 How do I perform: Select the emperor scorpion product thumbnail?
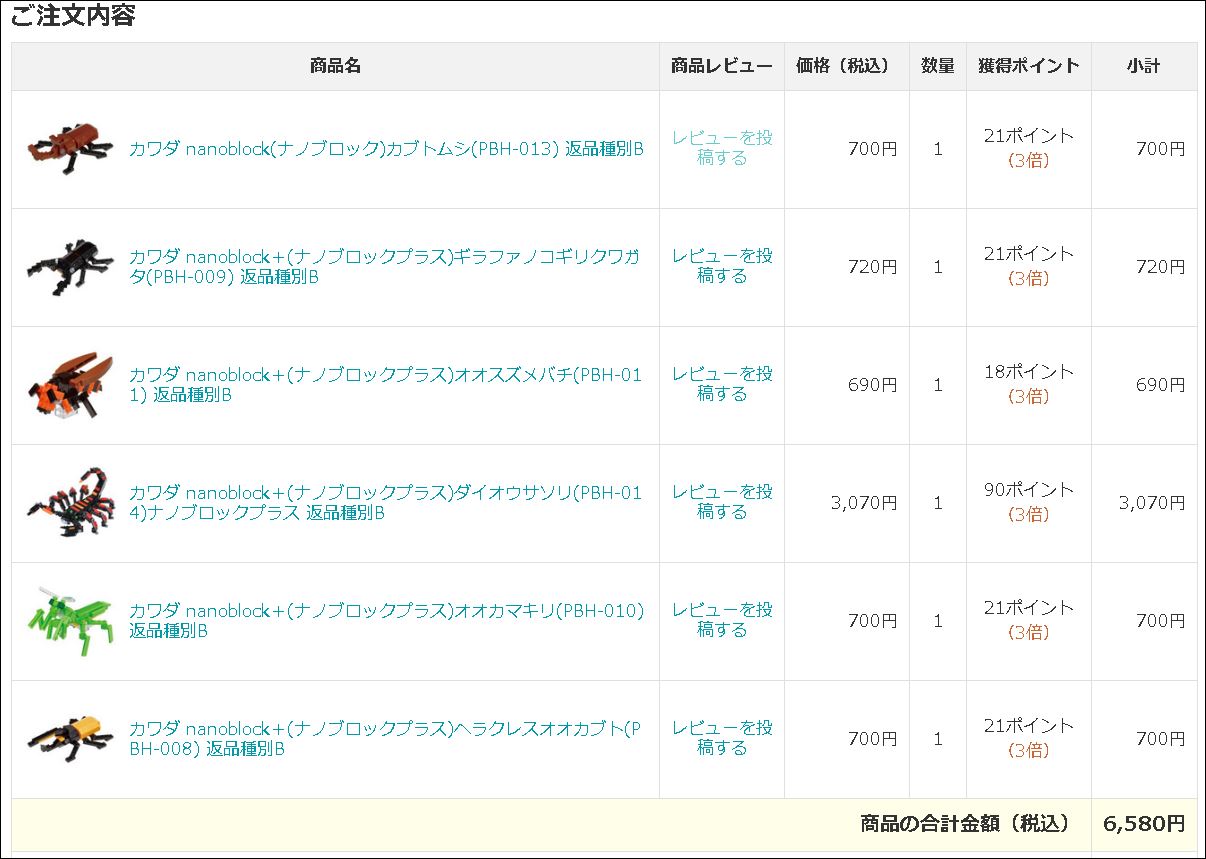point(70,502)
